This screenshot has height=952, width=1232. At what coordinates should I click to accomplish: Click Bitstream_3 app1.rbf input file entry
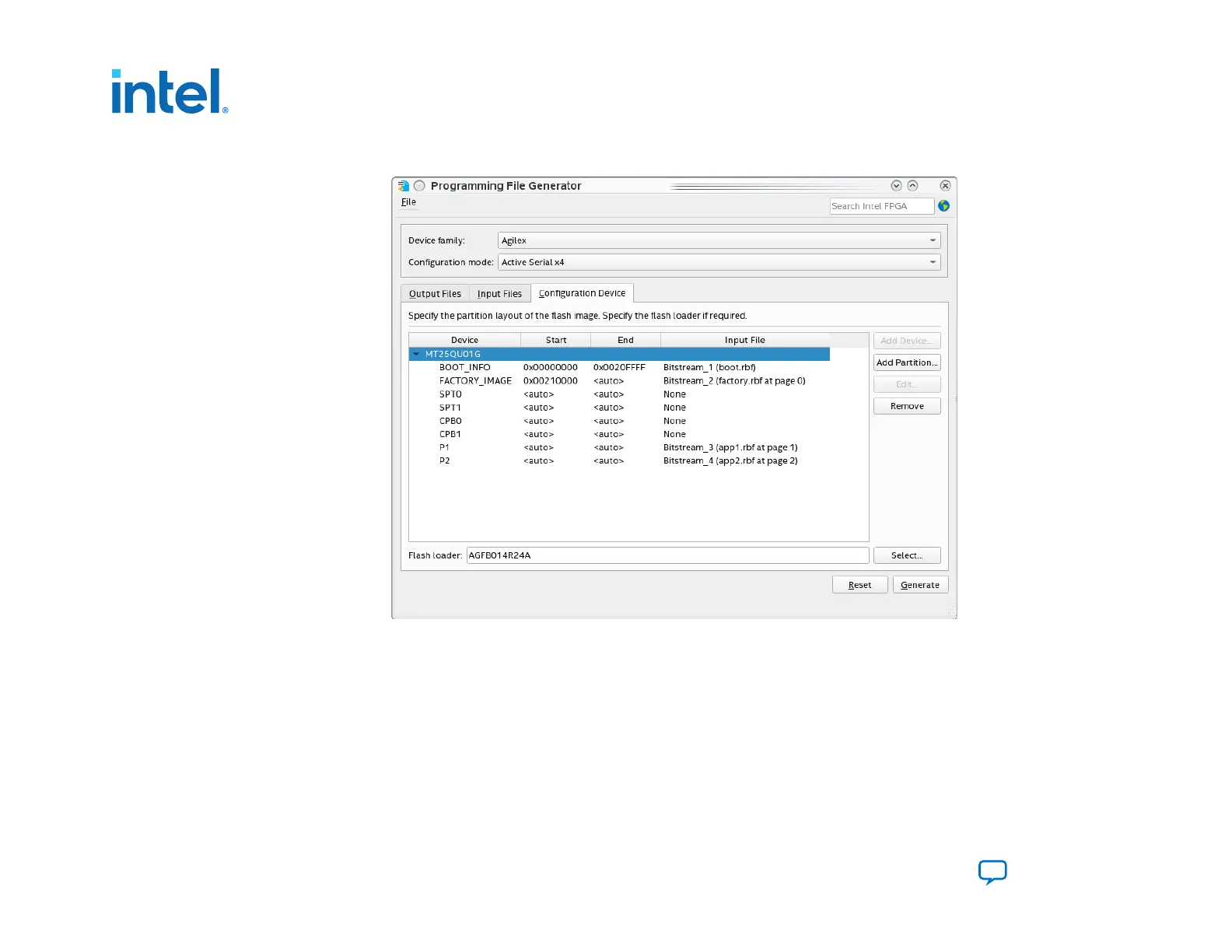pos(730,447)
